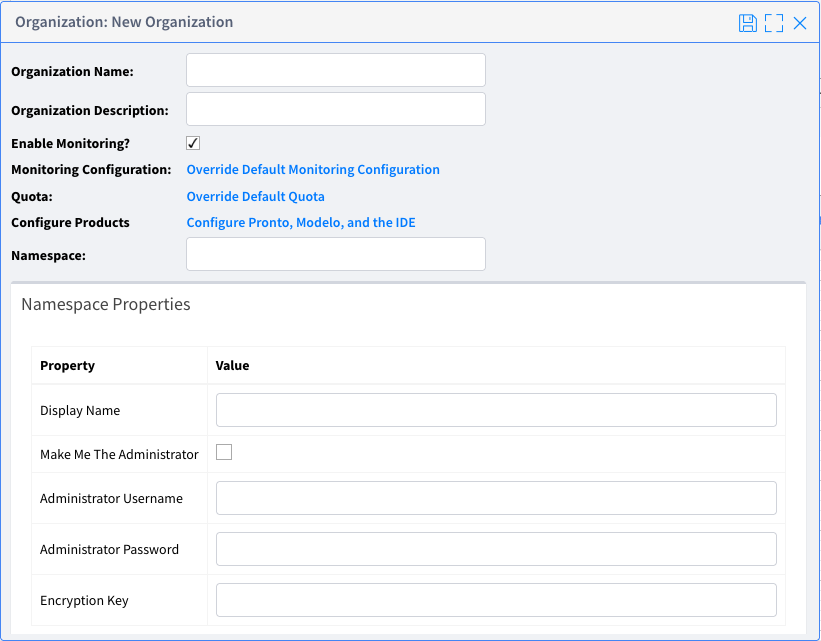Expand dialog with the fullscreen icon

pyautogui.click(x=773, y=23)
